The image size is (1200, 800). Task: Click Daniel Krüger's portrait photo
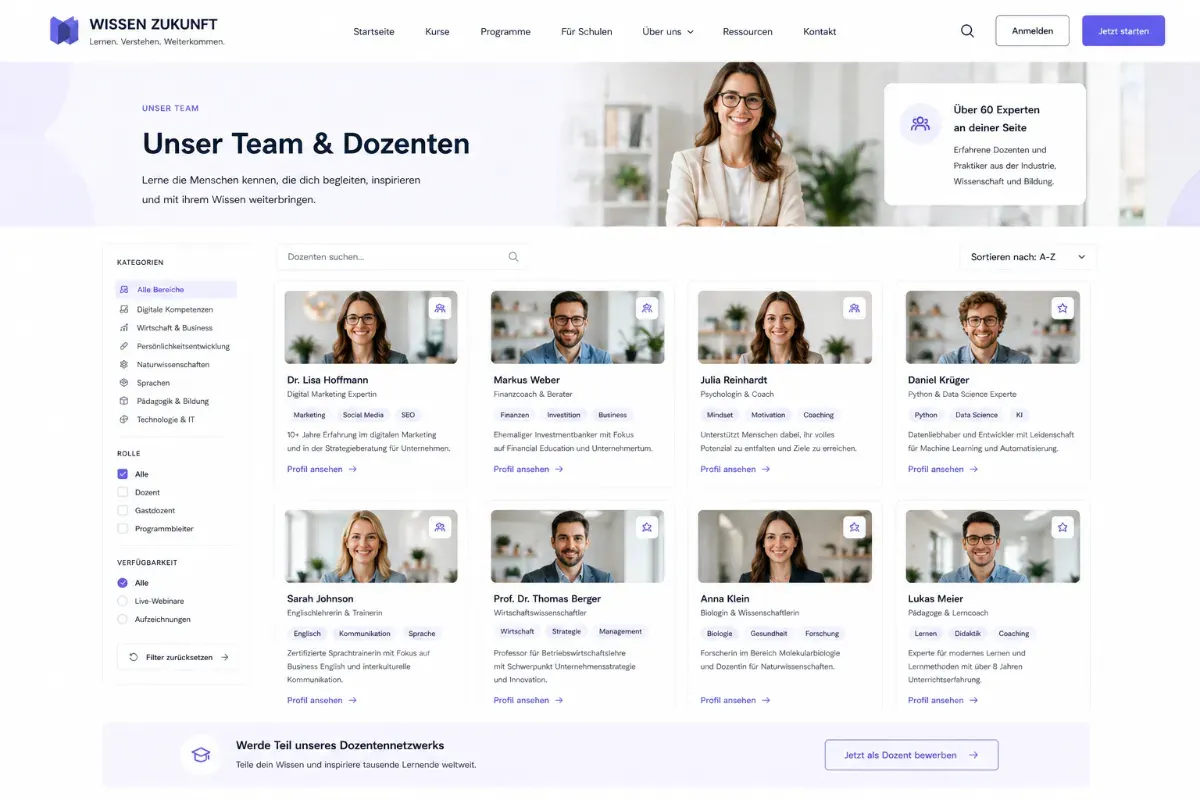click(992, 327)
